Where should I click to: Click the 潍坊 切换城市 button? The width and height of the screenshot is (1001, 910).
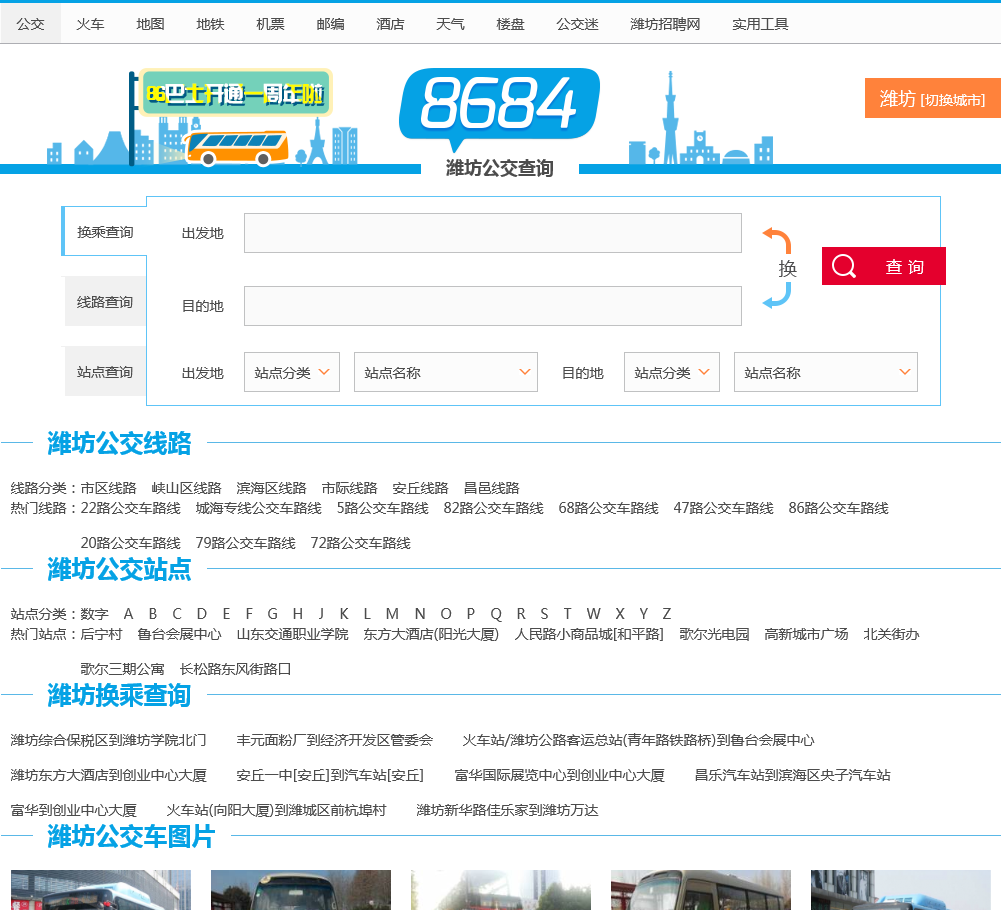pos(933,98)
